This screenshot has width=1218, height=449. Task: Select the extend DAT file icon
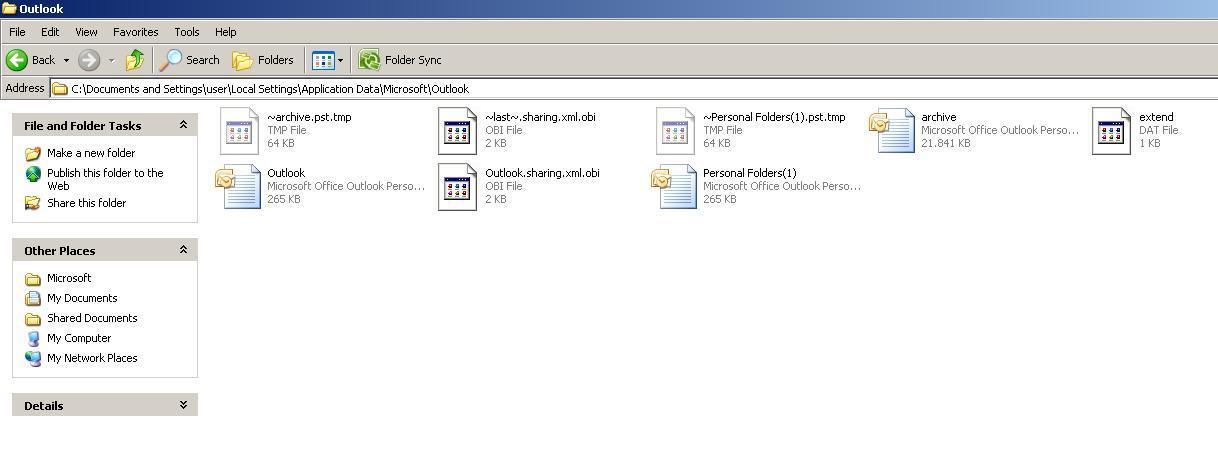(1112, 131)
